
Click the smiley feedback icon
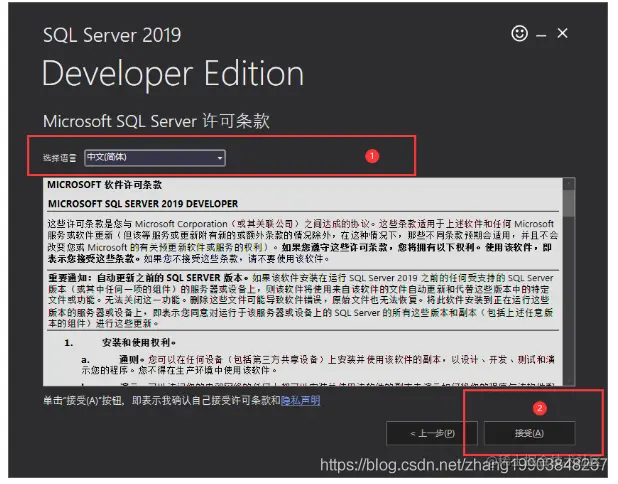tap(519, 34)
